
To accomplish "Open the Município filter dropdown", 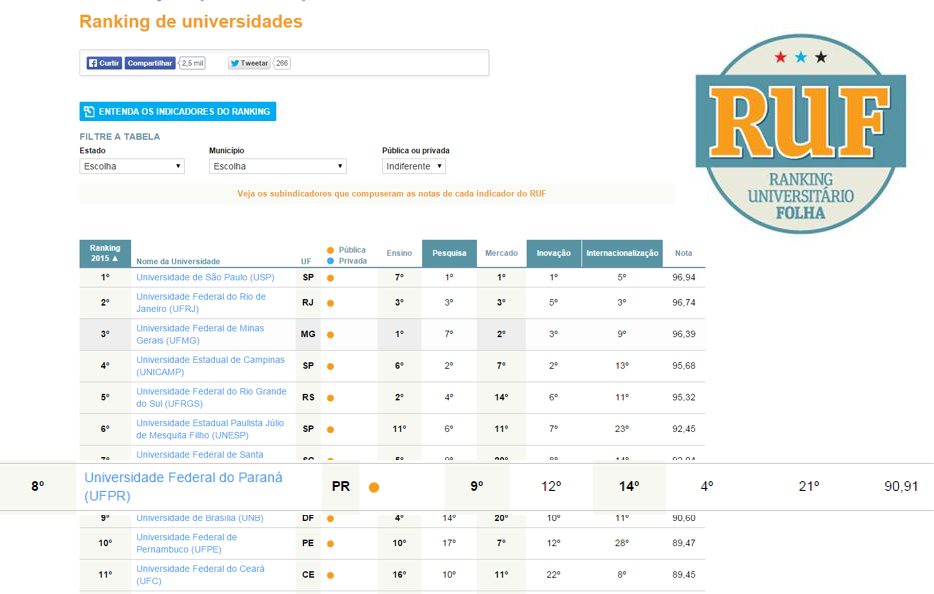I will coord(278,166).
